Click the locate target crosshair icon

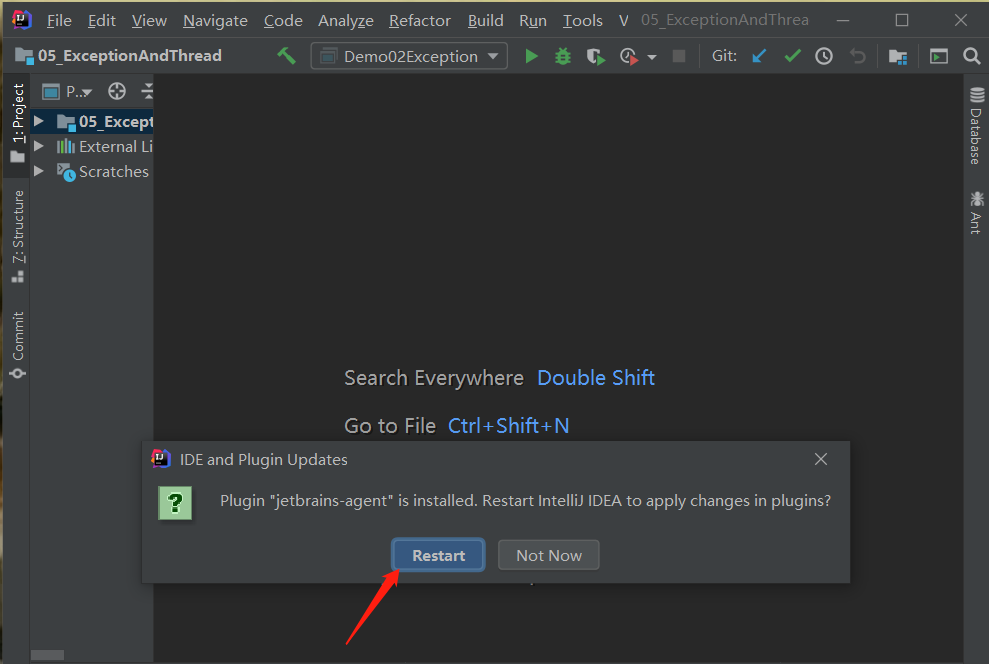(x=117, y=91)
